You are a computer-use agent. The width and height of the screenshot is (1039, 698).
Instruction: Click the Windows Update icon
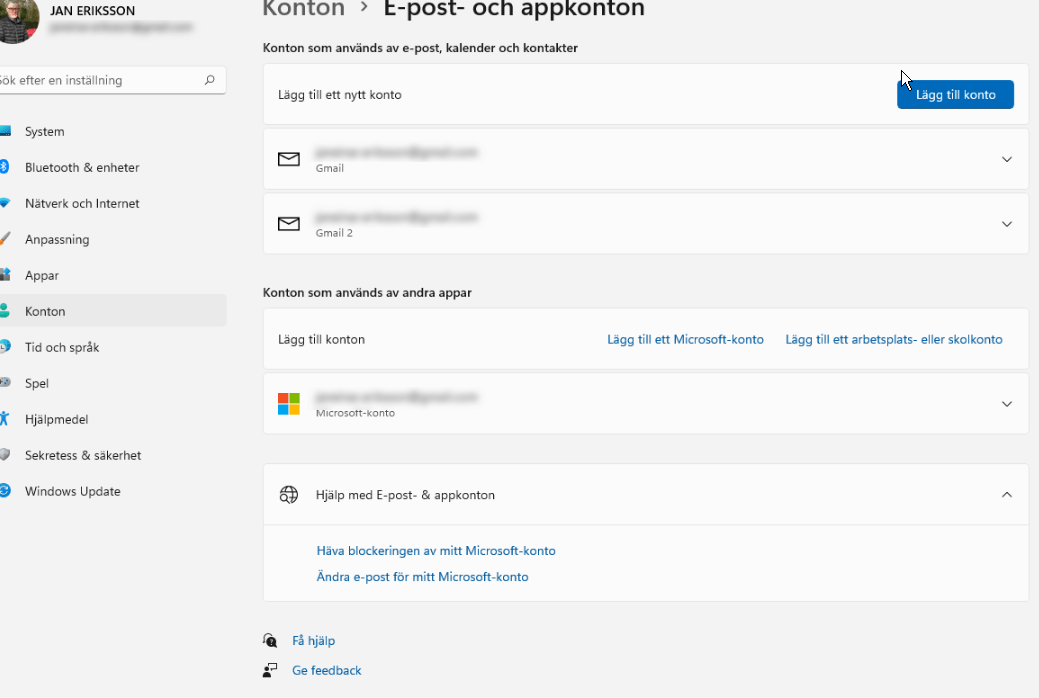pyautogui.click(x=5, y=491)
